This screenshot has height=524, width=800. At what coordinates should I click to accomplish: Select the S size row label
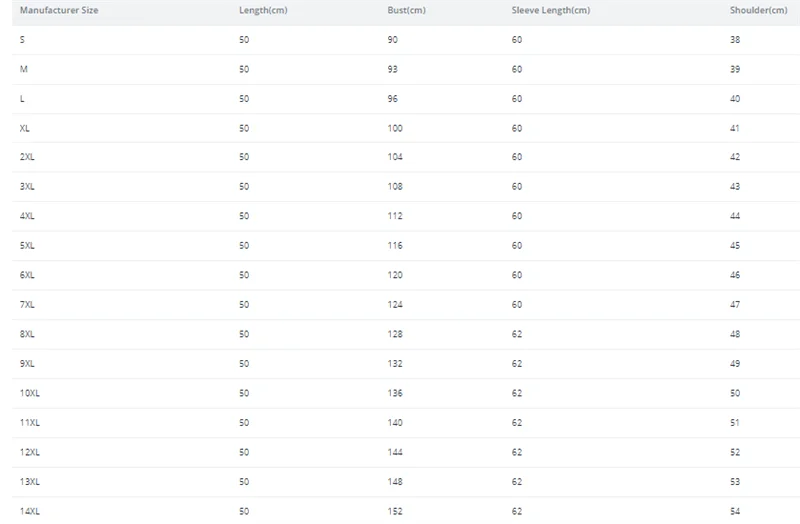pyautogui.click(x=22, y=40)
